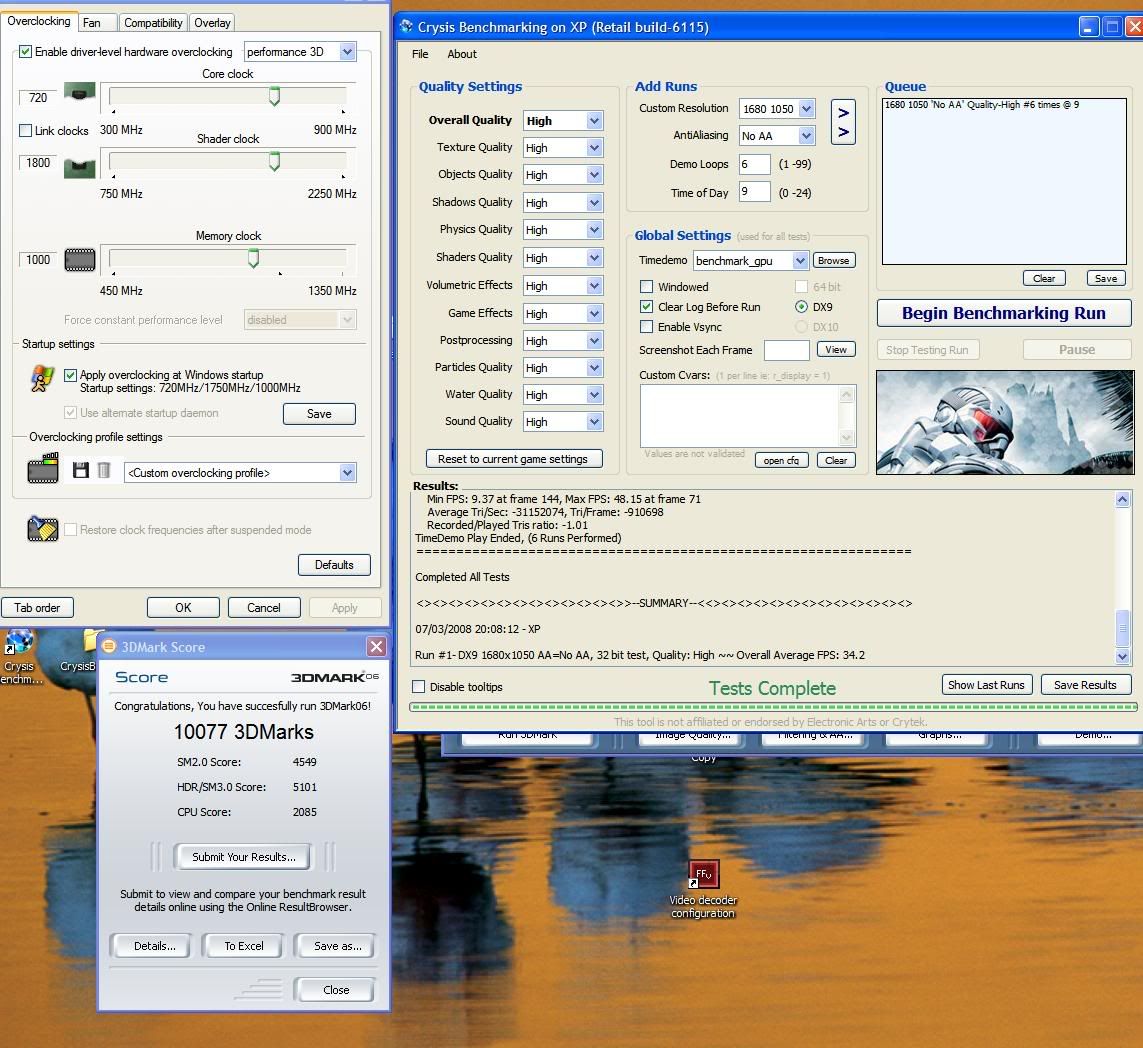
Task: Click the Show Last Runs button
Action: (986, 684)
